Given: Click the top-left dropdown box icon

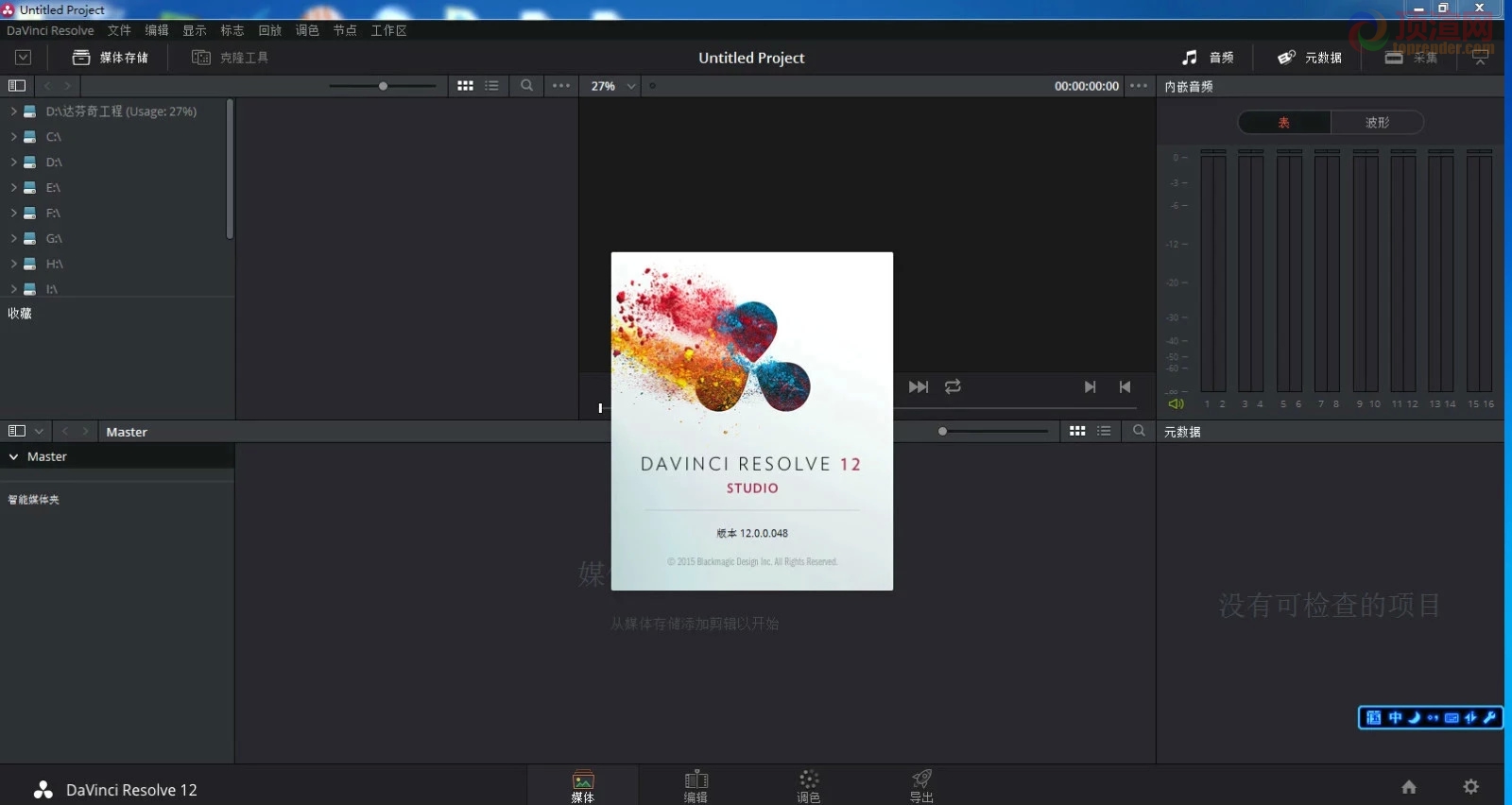Looking at the screenshot, I should [x=23, y=58].
